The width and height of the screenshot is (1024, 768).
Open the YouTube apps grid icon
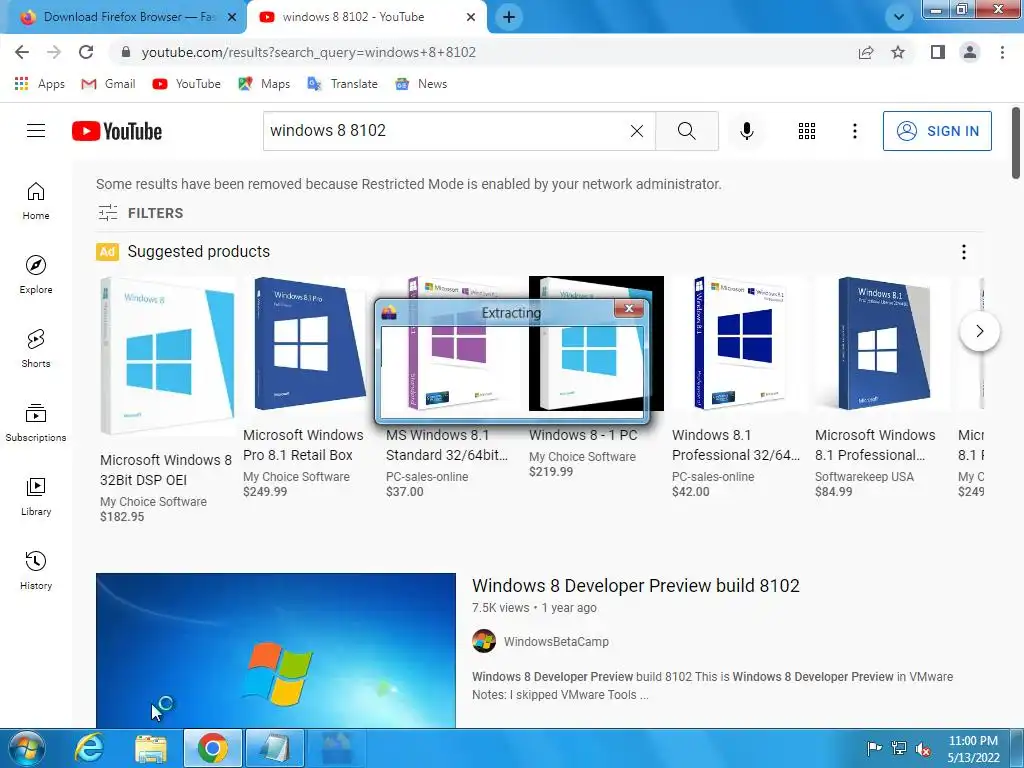(807, 131)
